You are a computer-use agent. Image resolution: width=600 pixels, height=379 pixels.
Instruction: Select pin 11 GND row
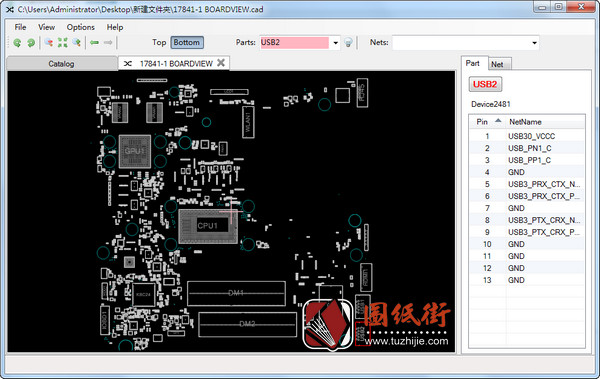[x=527, y=256]
